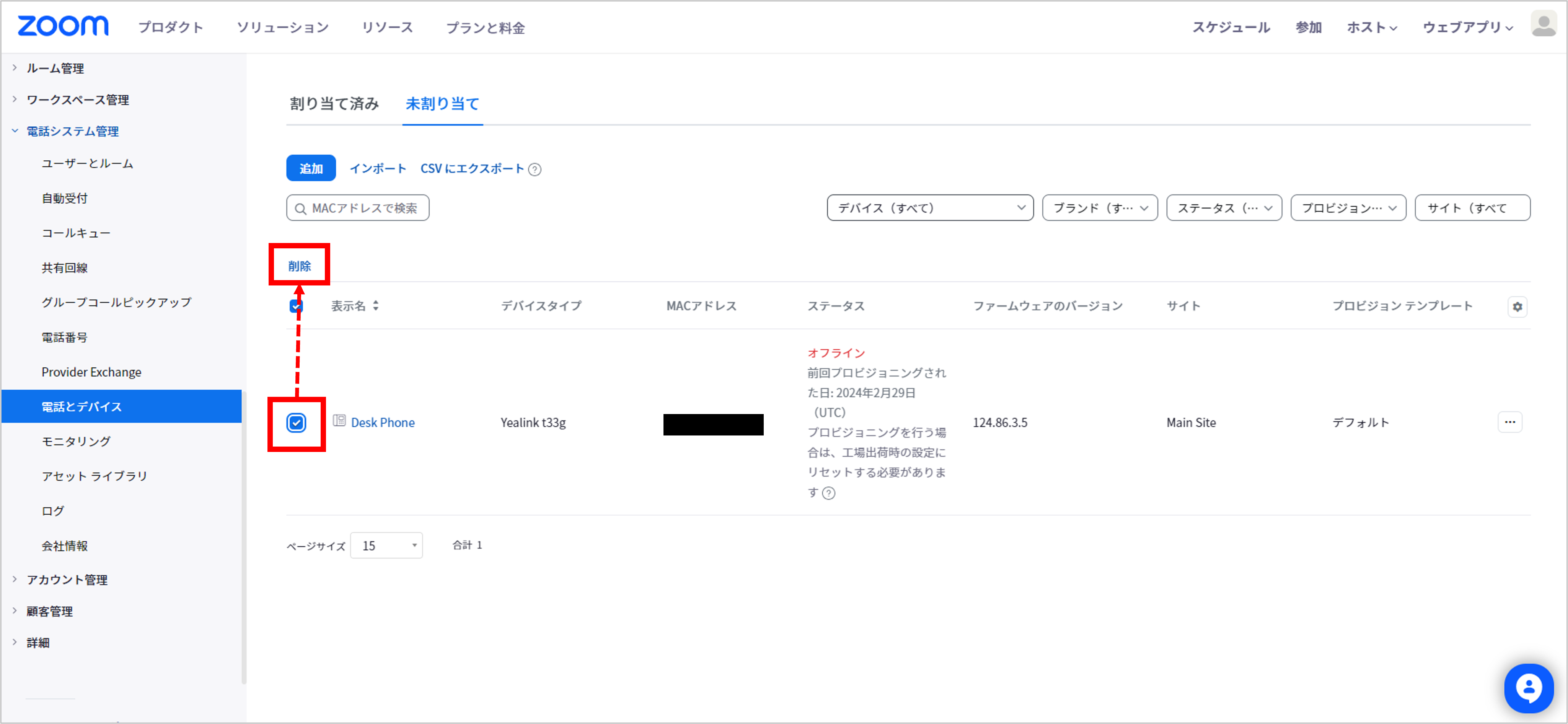Click the MAC address search magnifier icon
This screenshot has width=1568, height=724.
point(300,209)
